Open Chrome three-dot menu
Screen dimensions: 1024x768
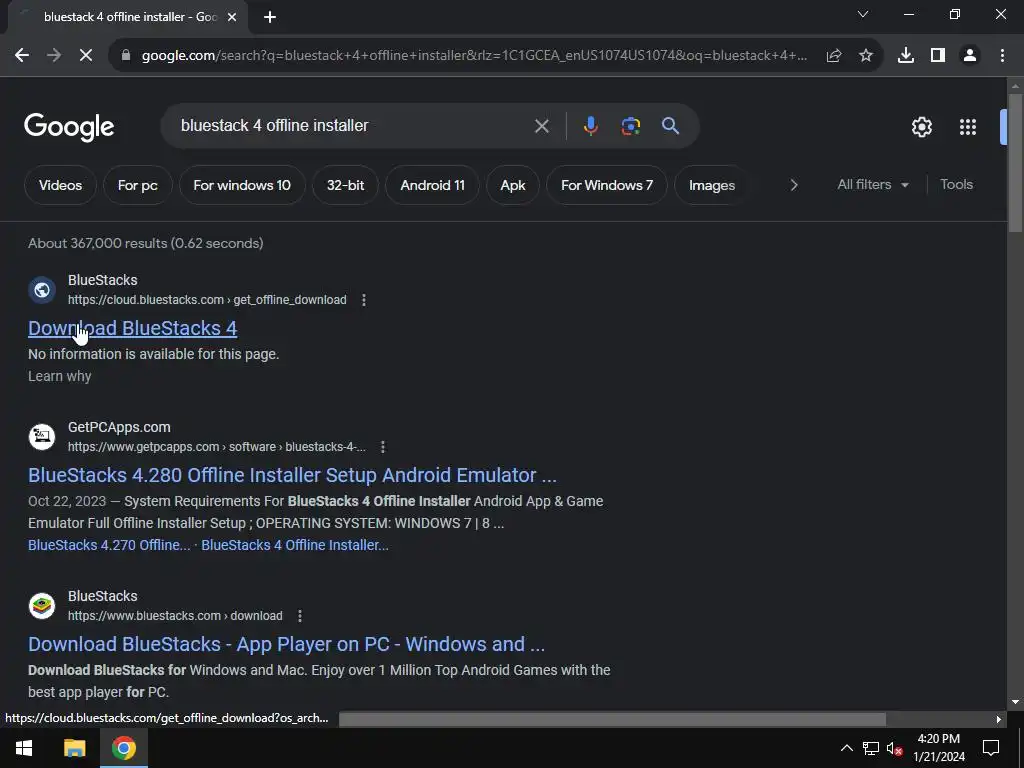(x=1002, y=56)
